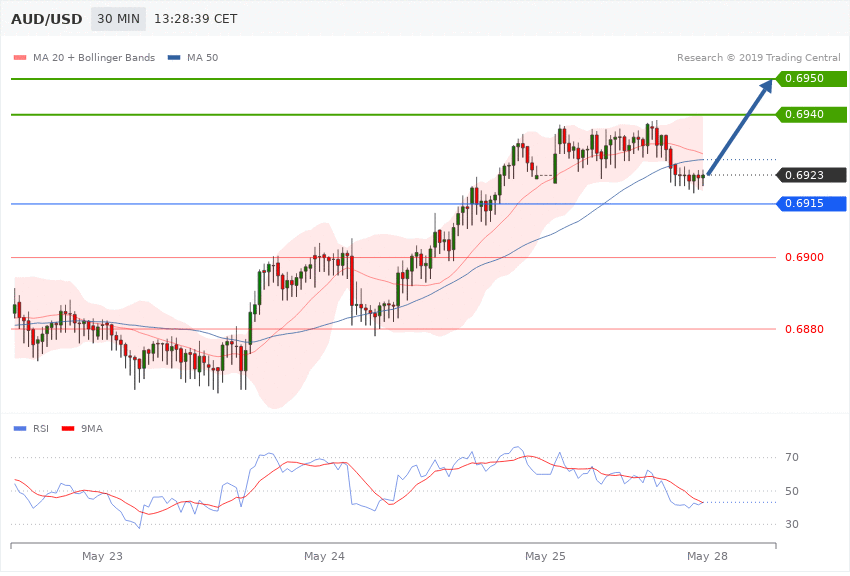Click the 0.6900 support level label

point(804,257)
